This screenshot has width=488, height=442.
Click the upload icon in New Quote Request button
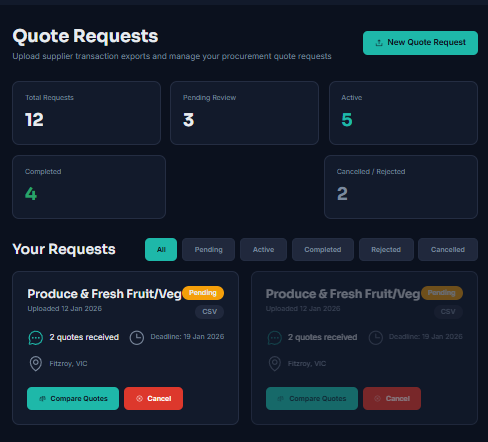(x=379, y=43)
